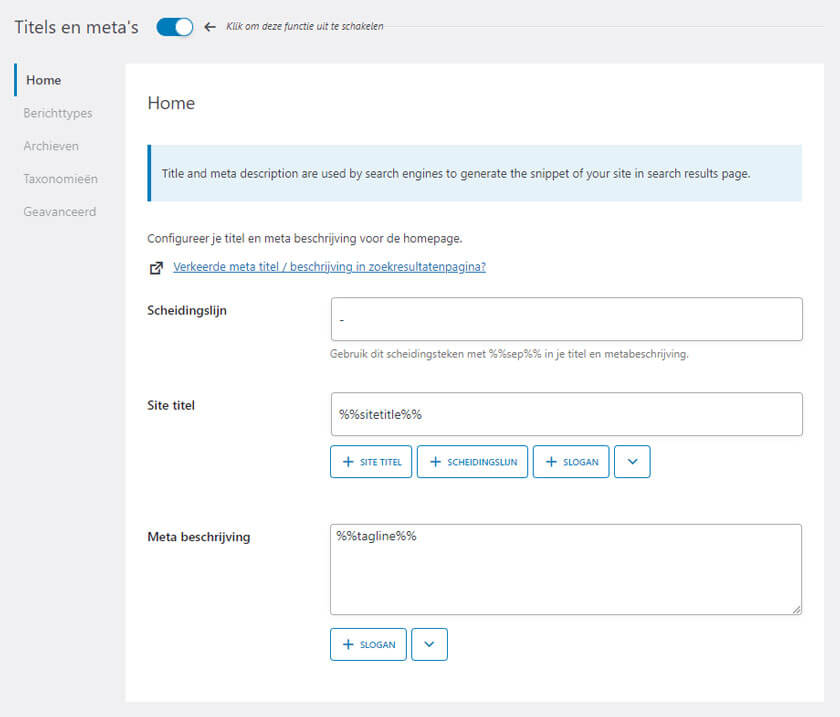Toggle off the Titels en meta's switch
The height and width of the screenshot is (717, 840).
(175, 27)
